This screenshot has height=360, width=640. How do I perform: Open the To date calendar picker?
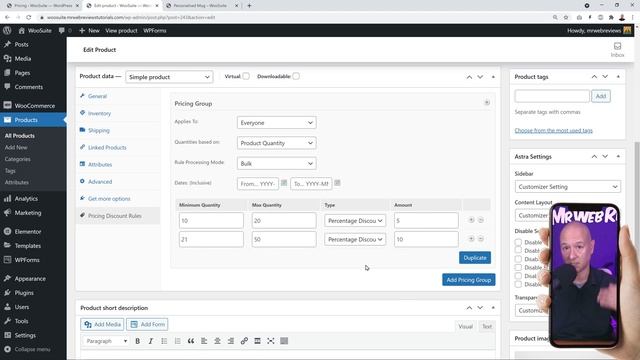[x=337, y=183]
